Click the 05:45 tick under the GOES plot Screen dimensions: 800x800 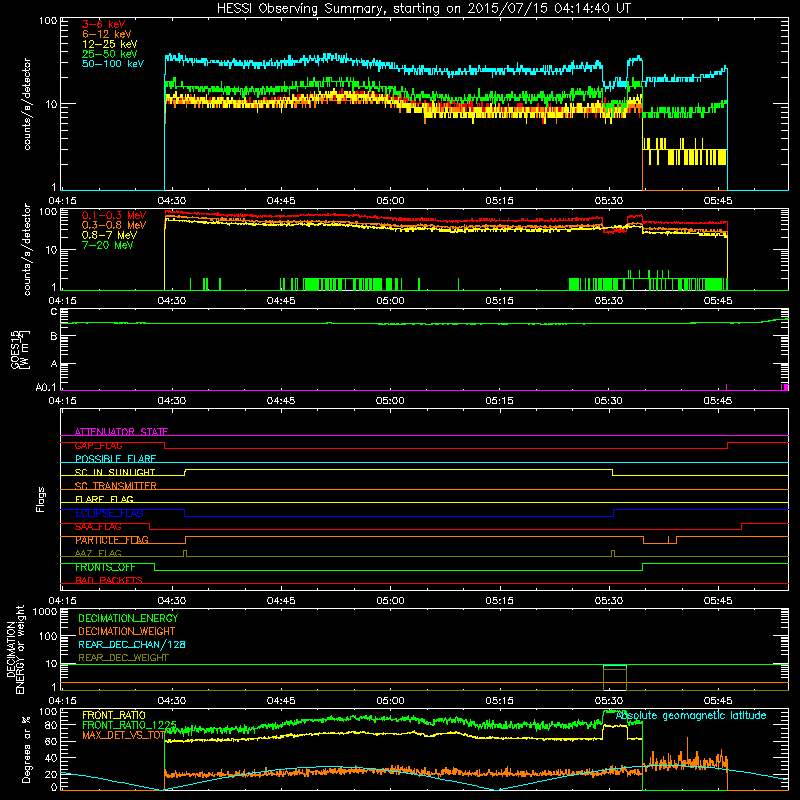[x=717, y=401]
